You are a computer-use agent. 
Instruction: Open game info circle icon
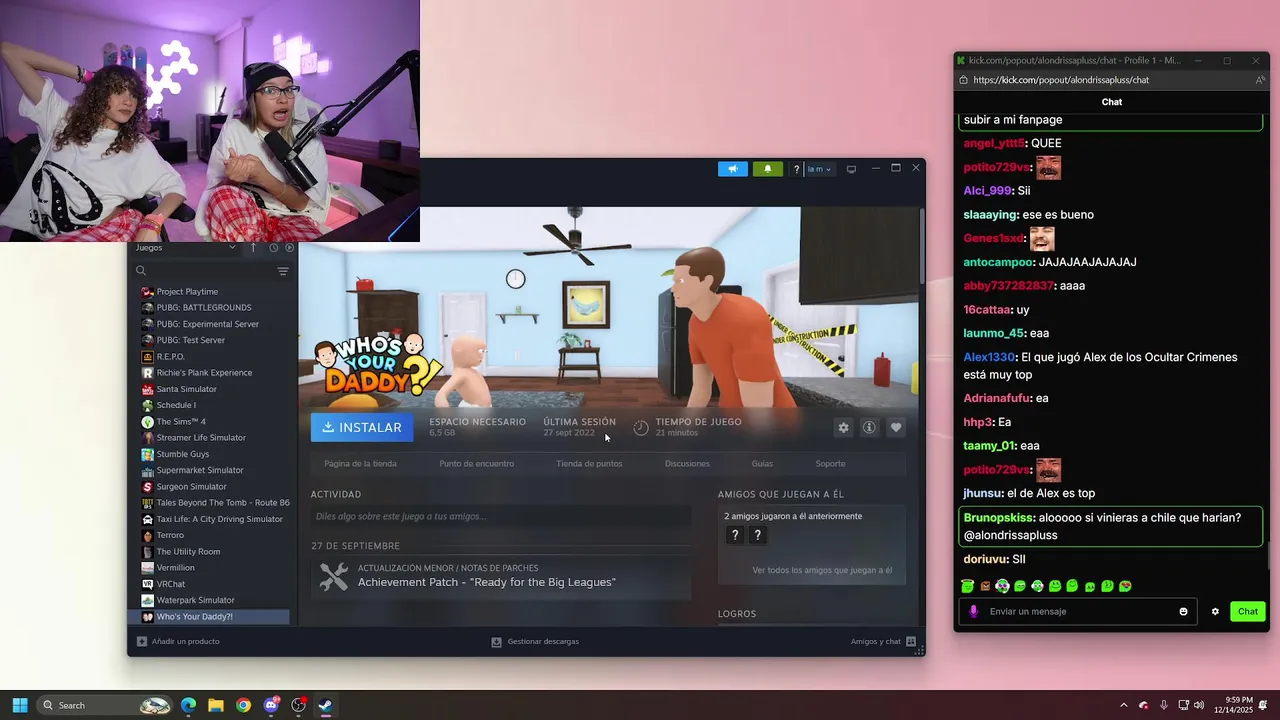[x=869, y=427]
